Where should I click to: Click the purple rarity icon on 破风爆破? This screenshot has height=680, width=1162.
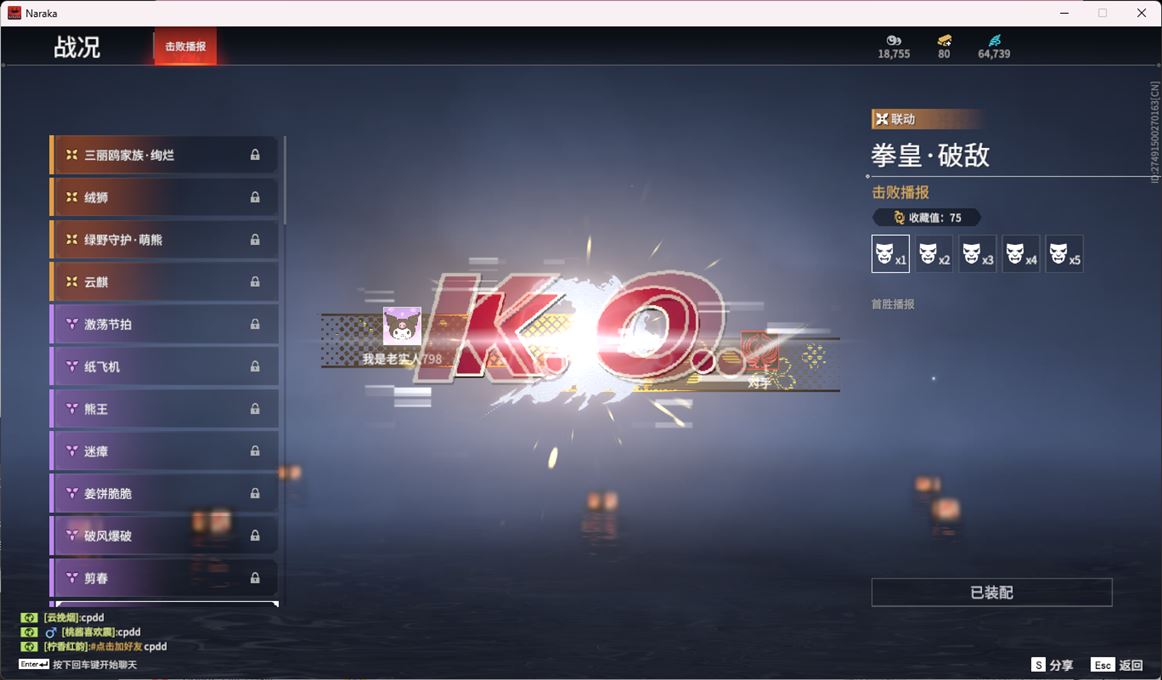(72, 535)
